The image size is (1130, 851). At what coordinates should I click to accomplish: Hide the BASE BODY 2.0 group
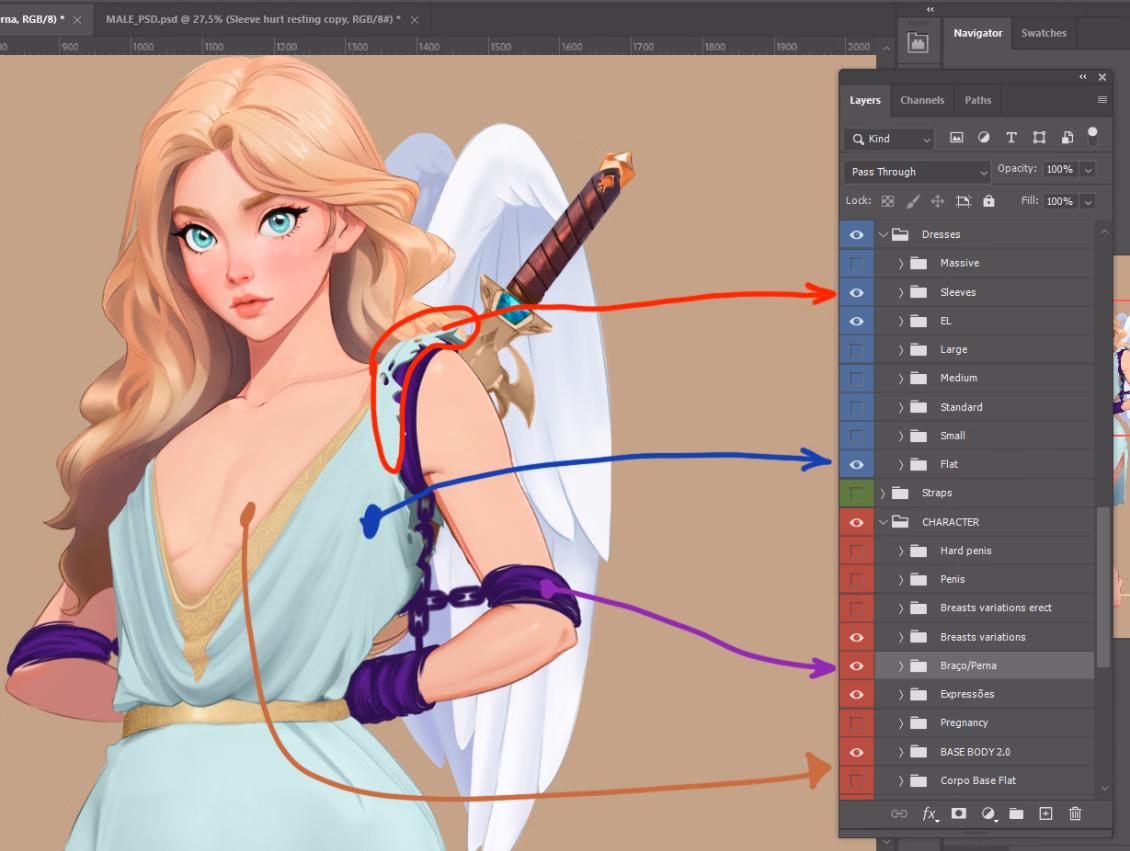[x=856, y=752]
